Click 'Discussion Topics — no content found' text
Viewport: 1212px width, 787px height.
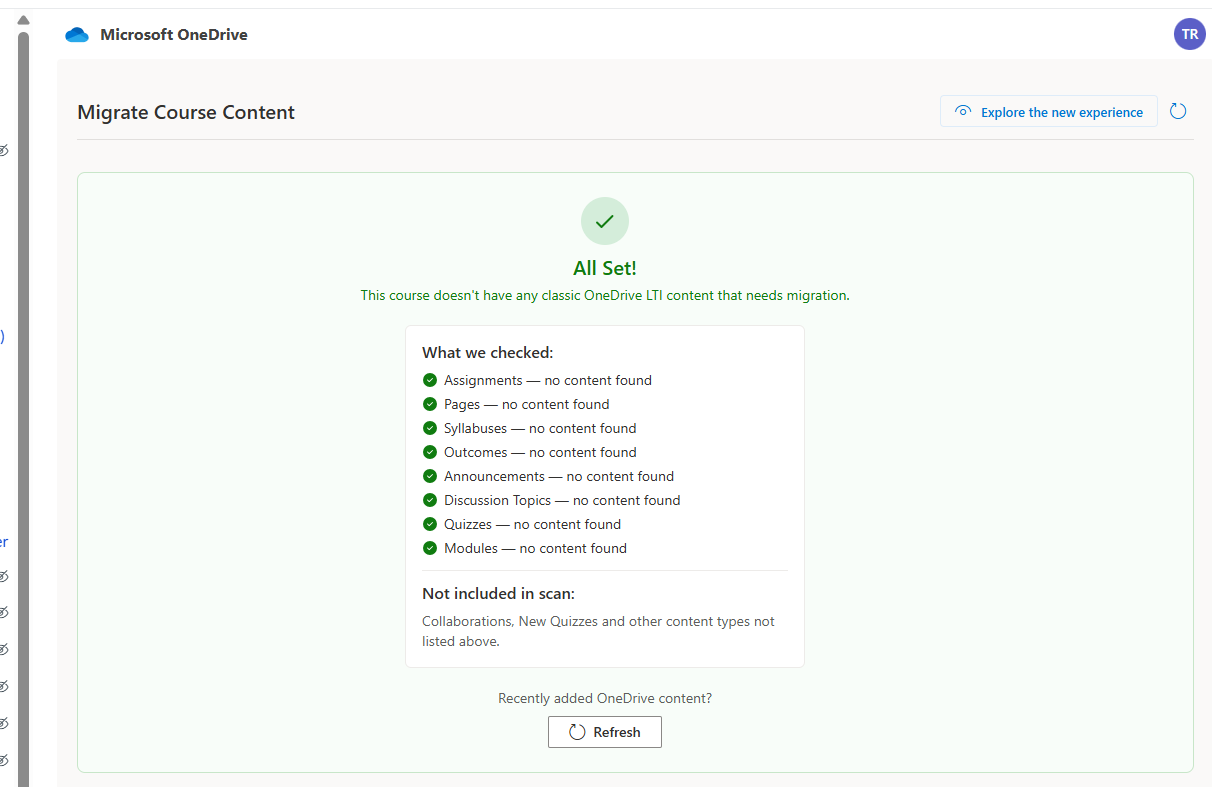point(562,500)
